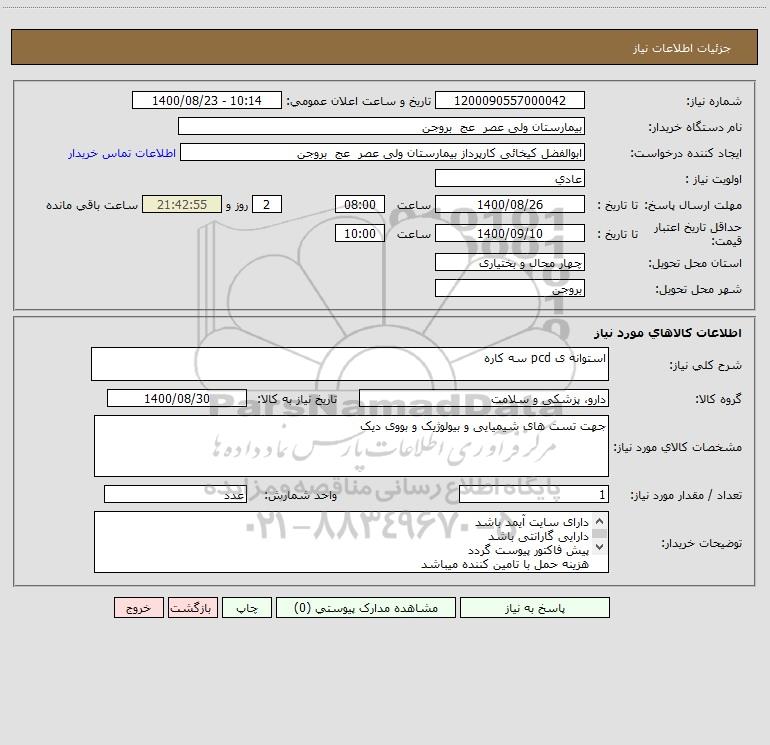Click the بازگشت back button
Image resolution: width=770 pixels, height=745 pixels.
(192, 608)
